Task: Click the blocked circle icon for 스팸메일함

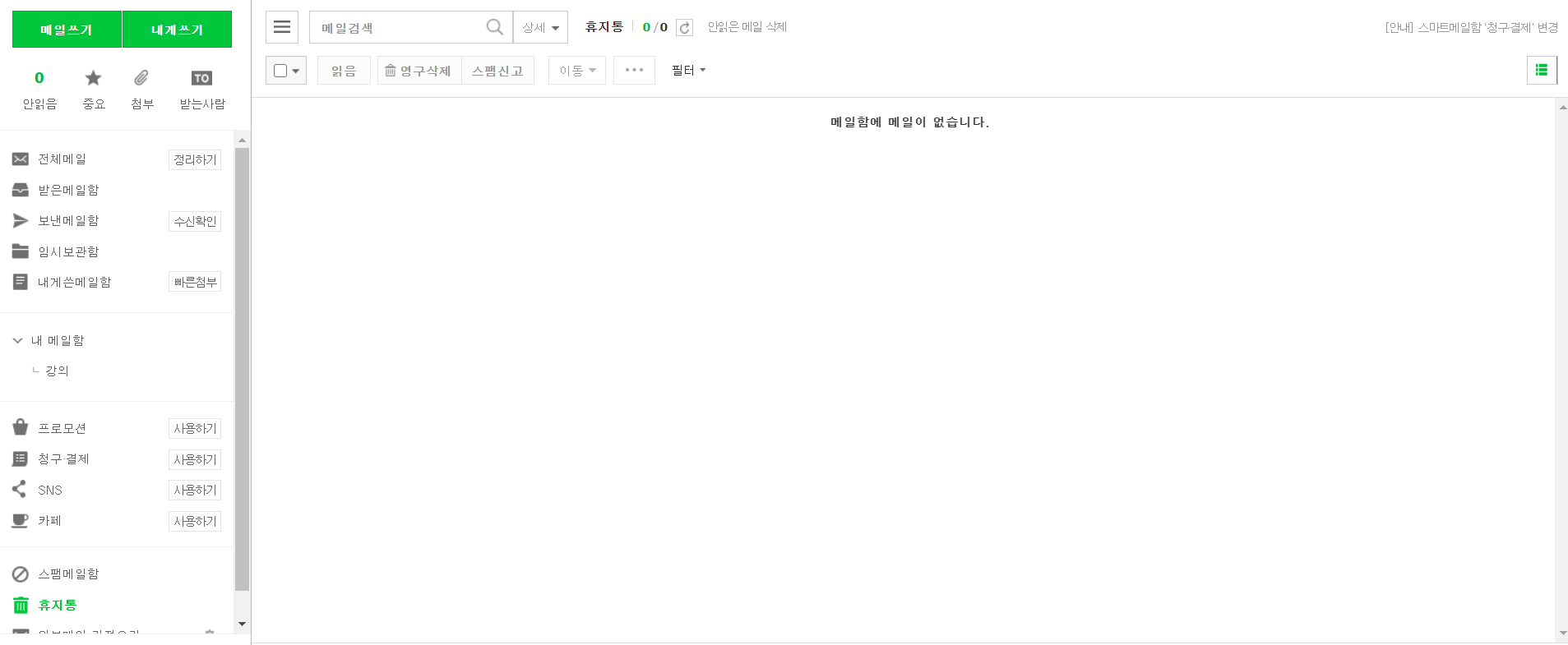Action: [x=21, y=574]
